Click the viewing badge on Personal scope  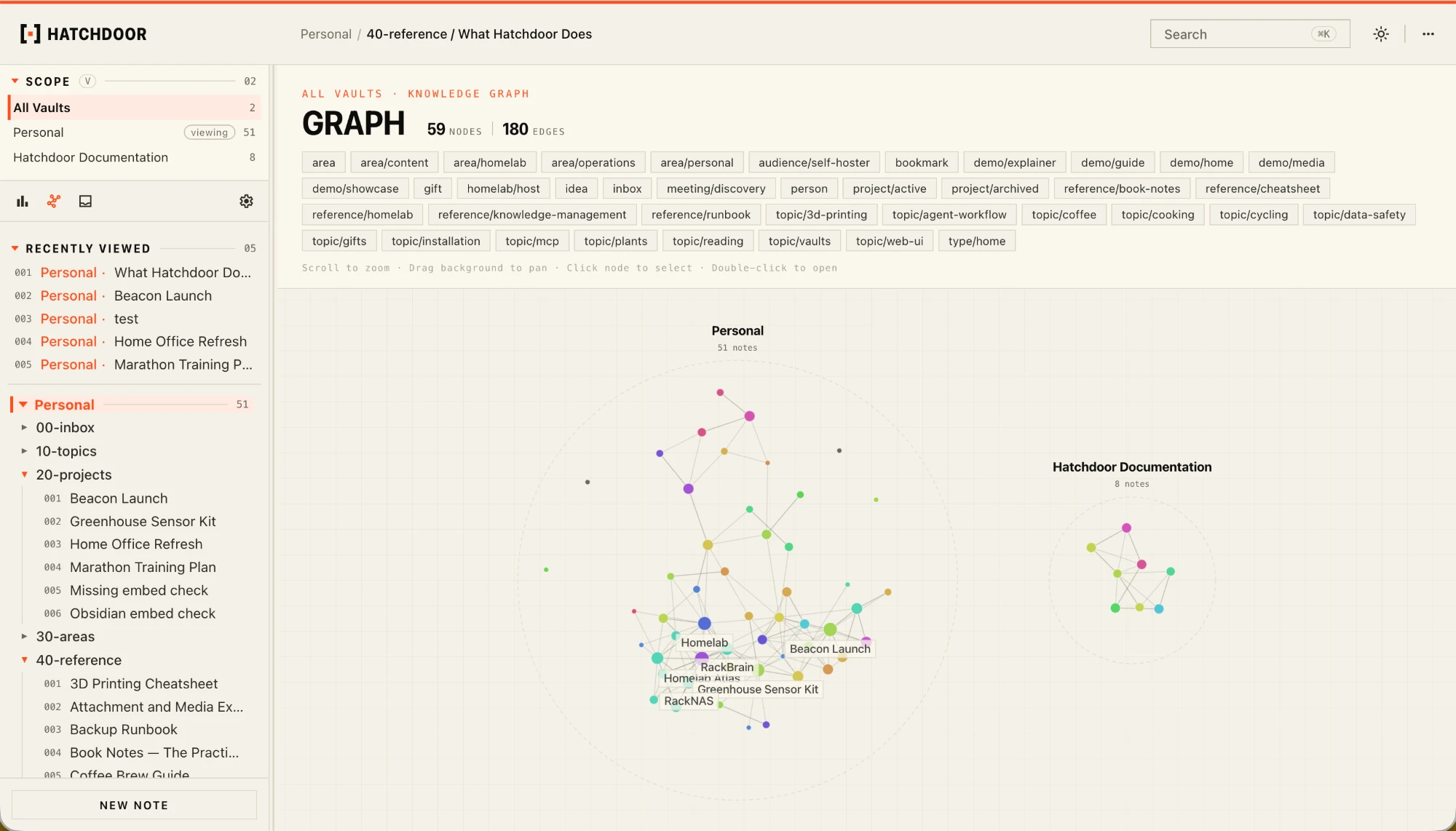[x=210, y=132]
